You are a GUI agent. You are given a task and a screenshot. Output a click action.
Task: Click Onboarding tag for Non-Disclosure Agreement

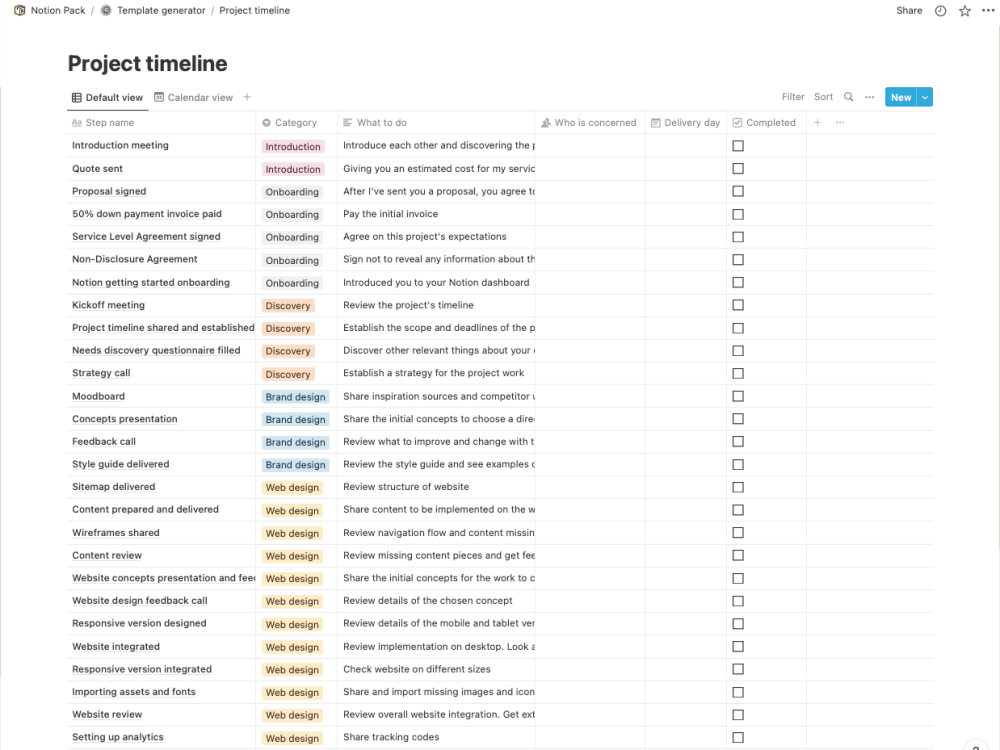(x=292, y=260)
